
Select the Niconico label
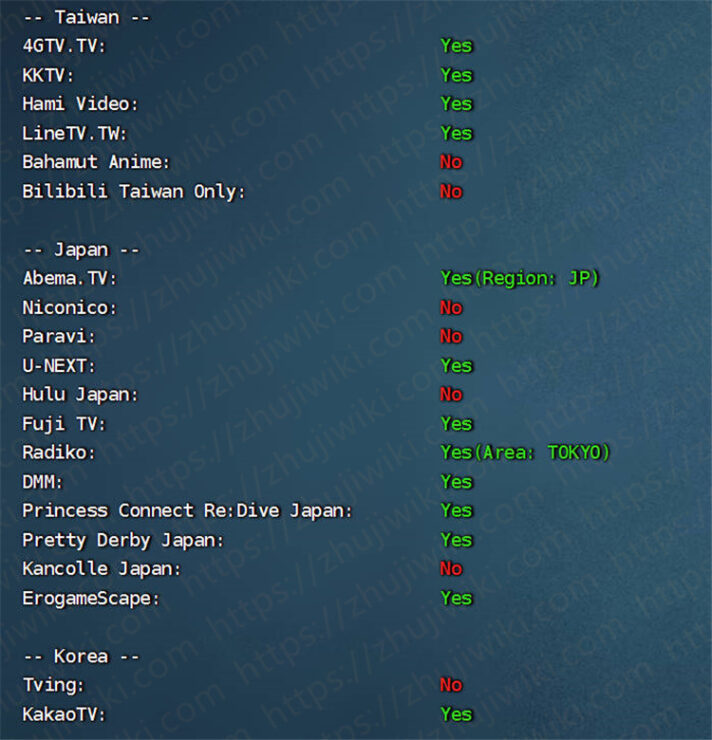coord(70,308)
